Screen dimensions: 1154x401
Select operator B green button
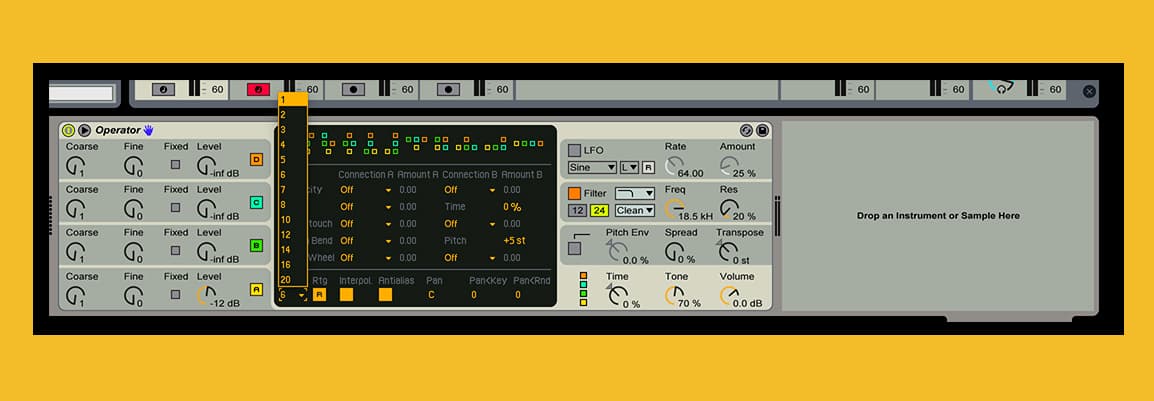coord(256,246)
